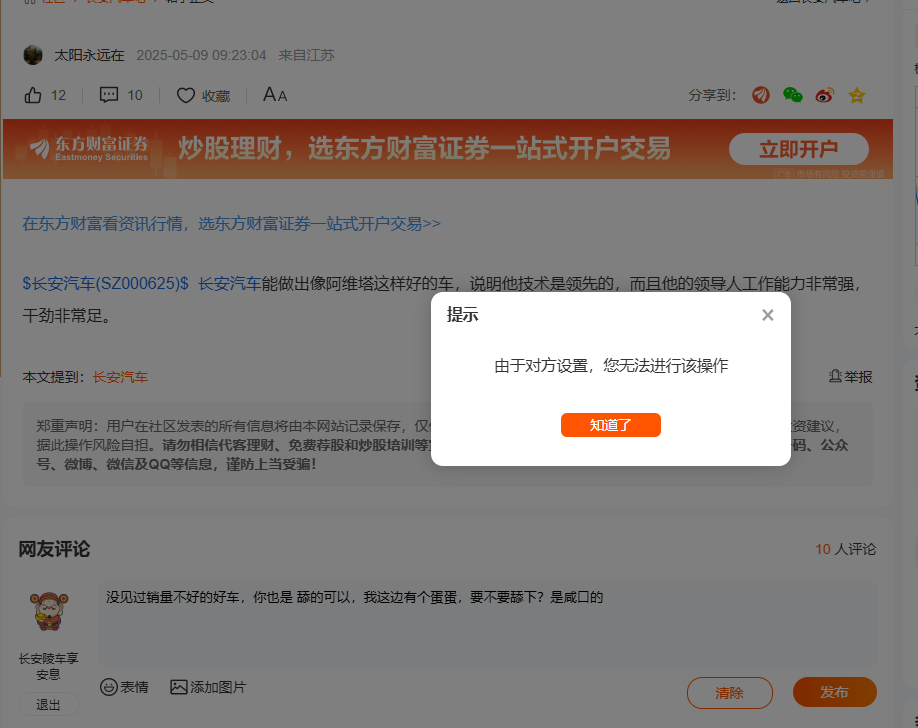Viewport: 918px width, 728px height.
Task: Click the 10 人评论 count
Action: pos(845,549)
